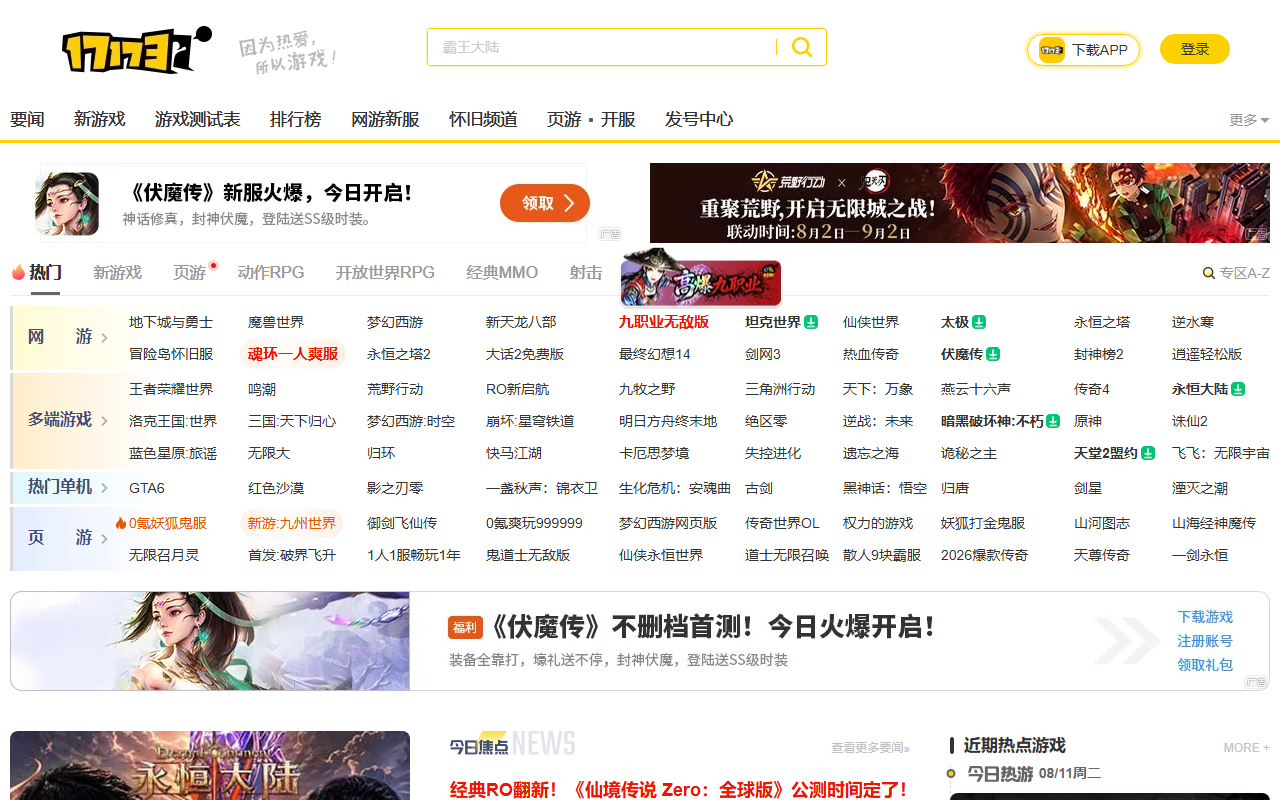Open the 排行榜 navigation item
The image size is (1280, 800).
pyautogui.click(x=296, y=119)
